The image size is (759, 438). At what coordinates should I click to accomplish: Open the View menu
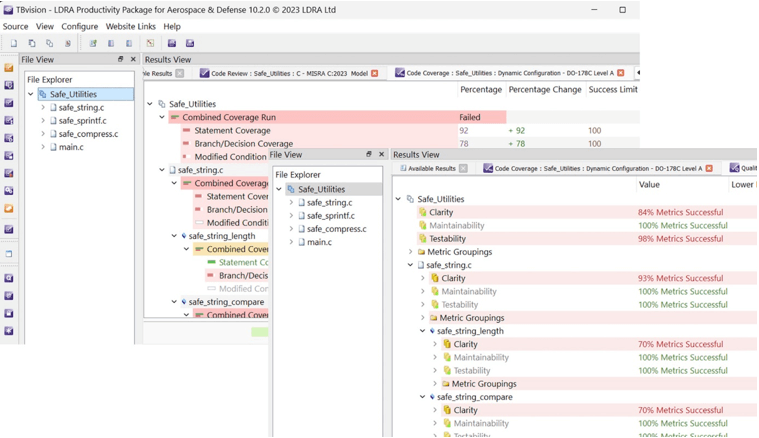click(x=45, y=27)
